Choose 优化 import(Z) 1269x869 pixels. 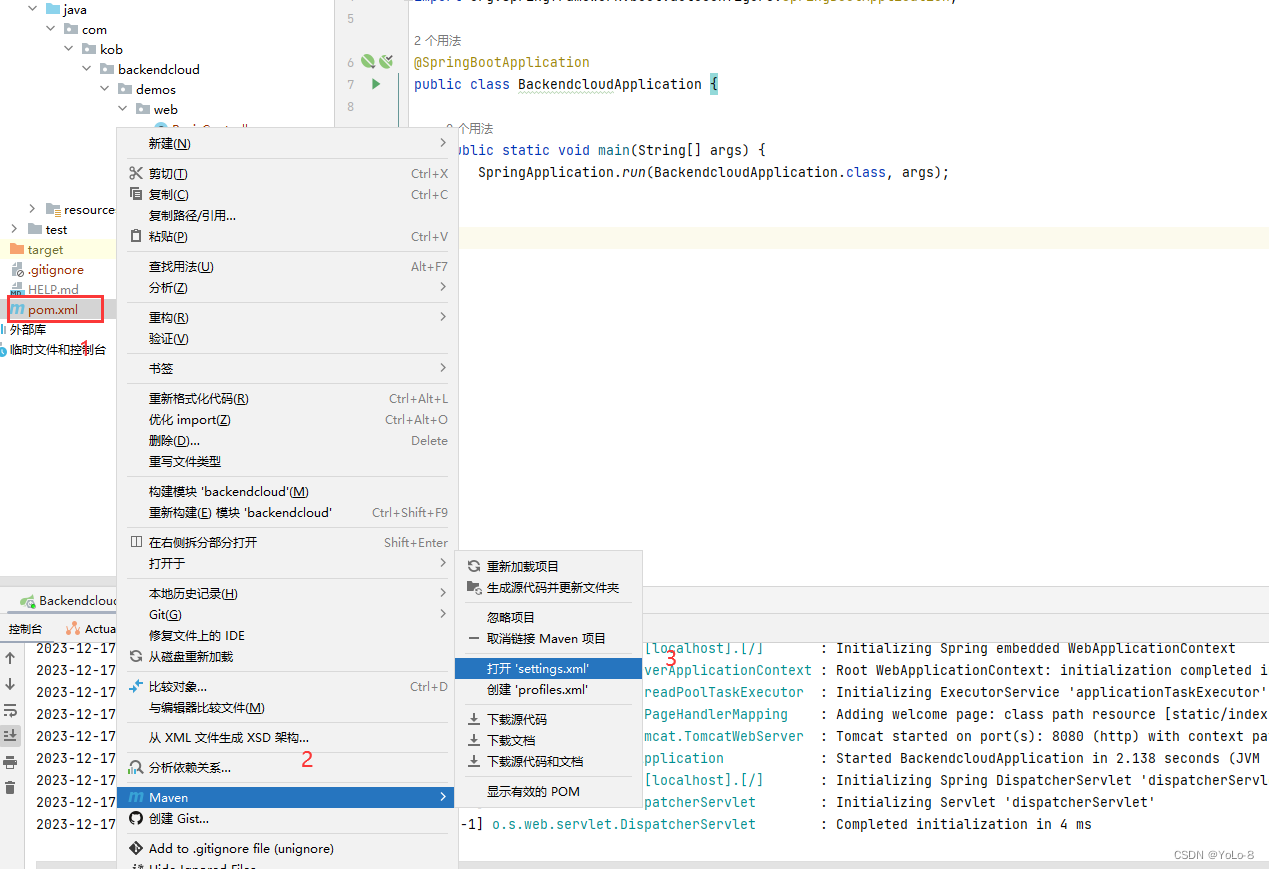point(287,419)
